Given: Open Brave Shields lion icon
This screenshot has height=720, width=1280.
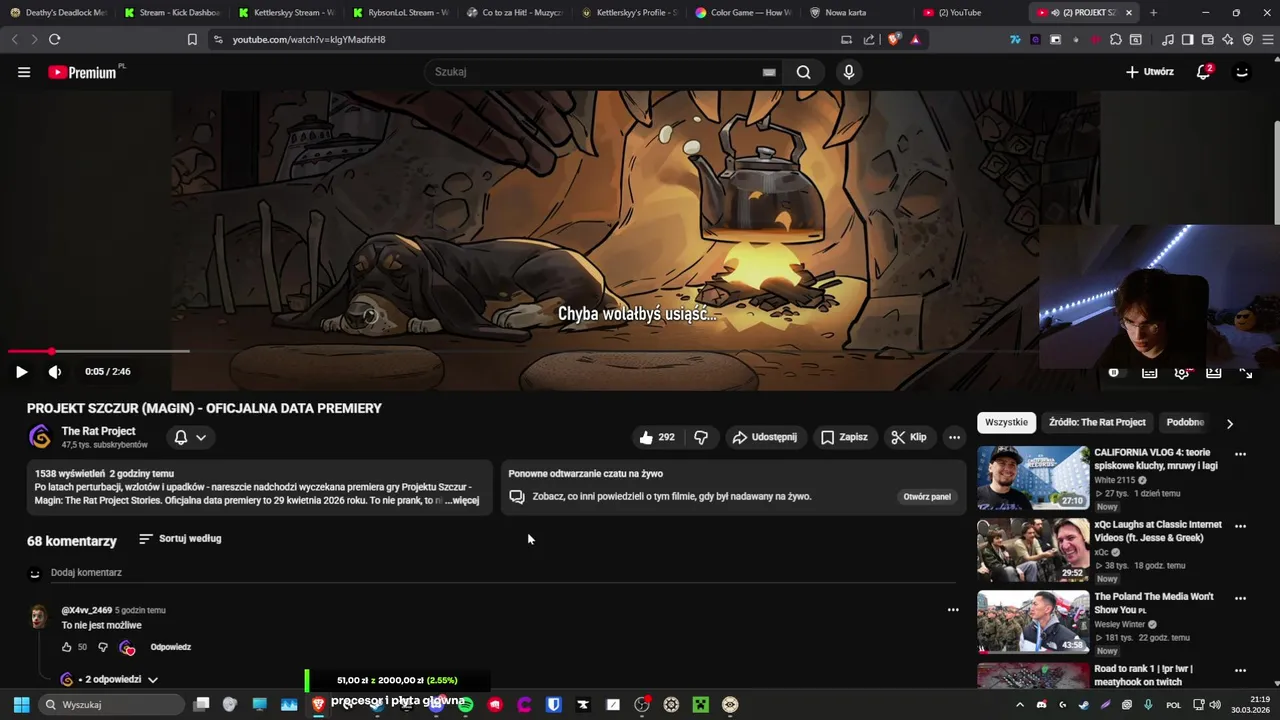Looking at the screenshot, I should [x=893, y=39].
